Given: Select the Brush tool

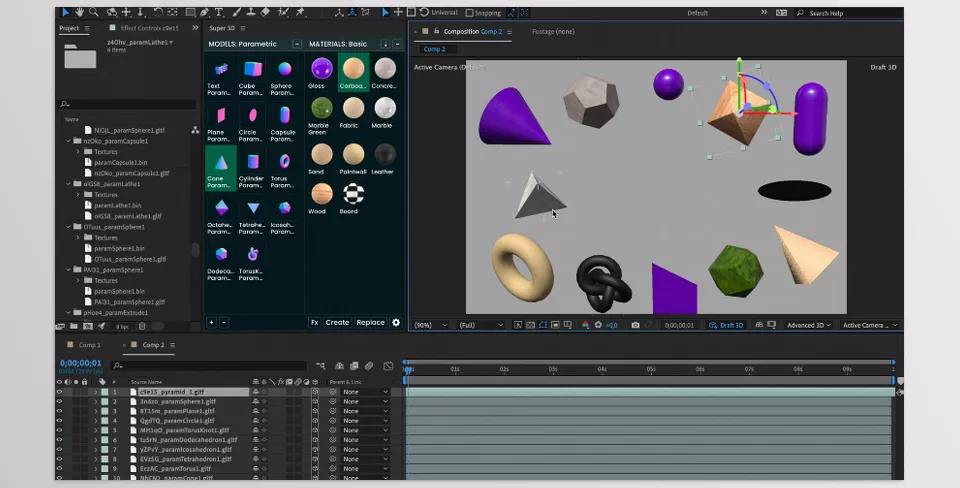Looking at the screenshot, I should (236, 12).
